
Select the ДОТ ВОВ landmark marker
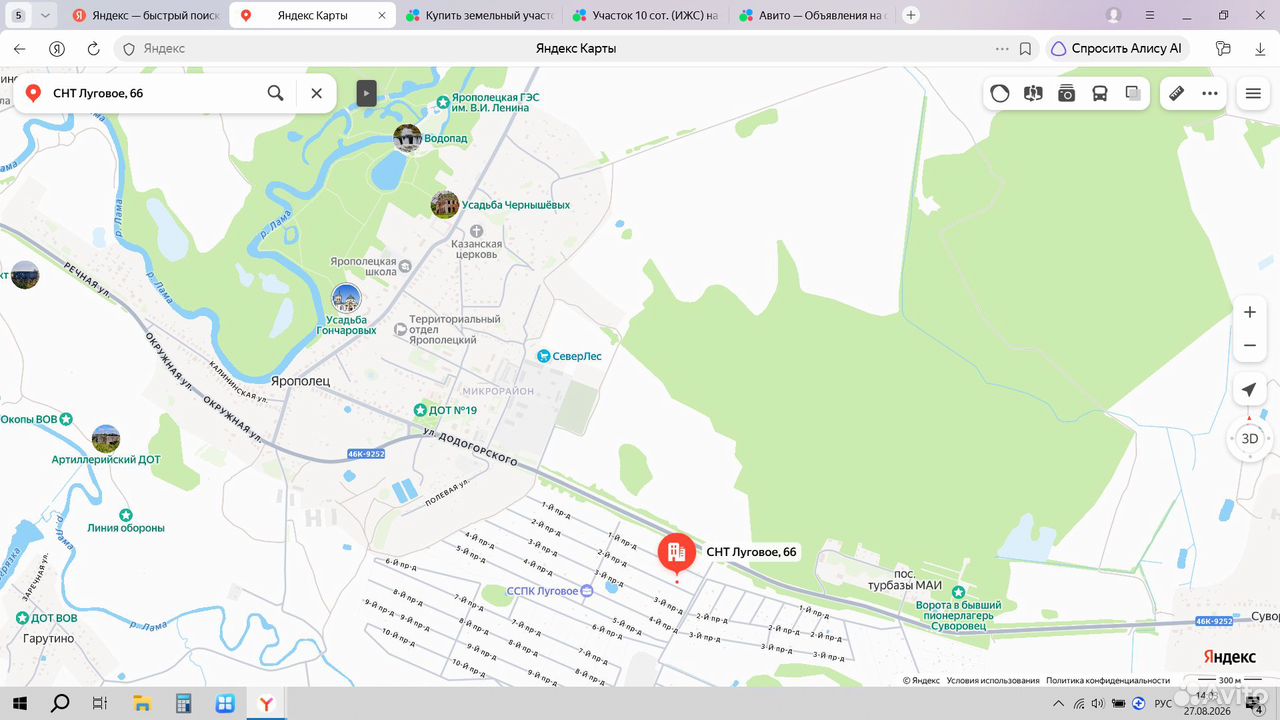[22, 618]
